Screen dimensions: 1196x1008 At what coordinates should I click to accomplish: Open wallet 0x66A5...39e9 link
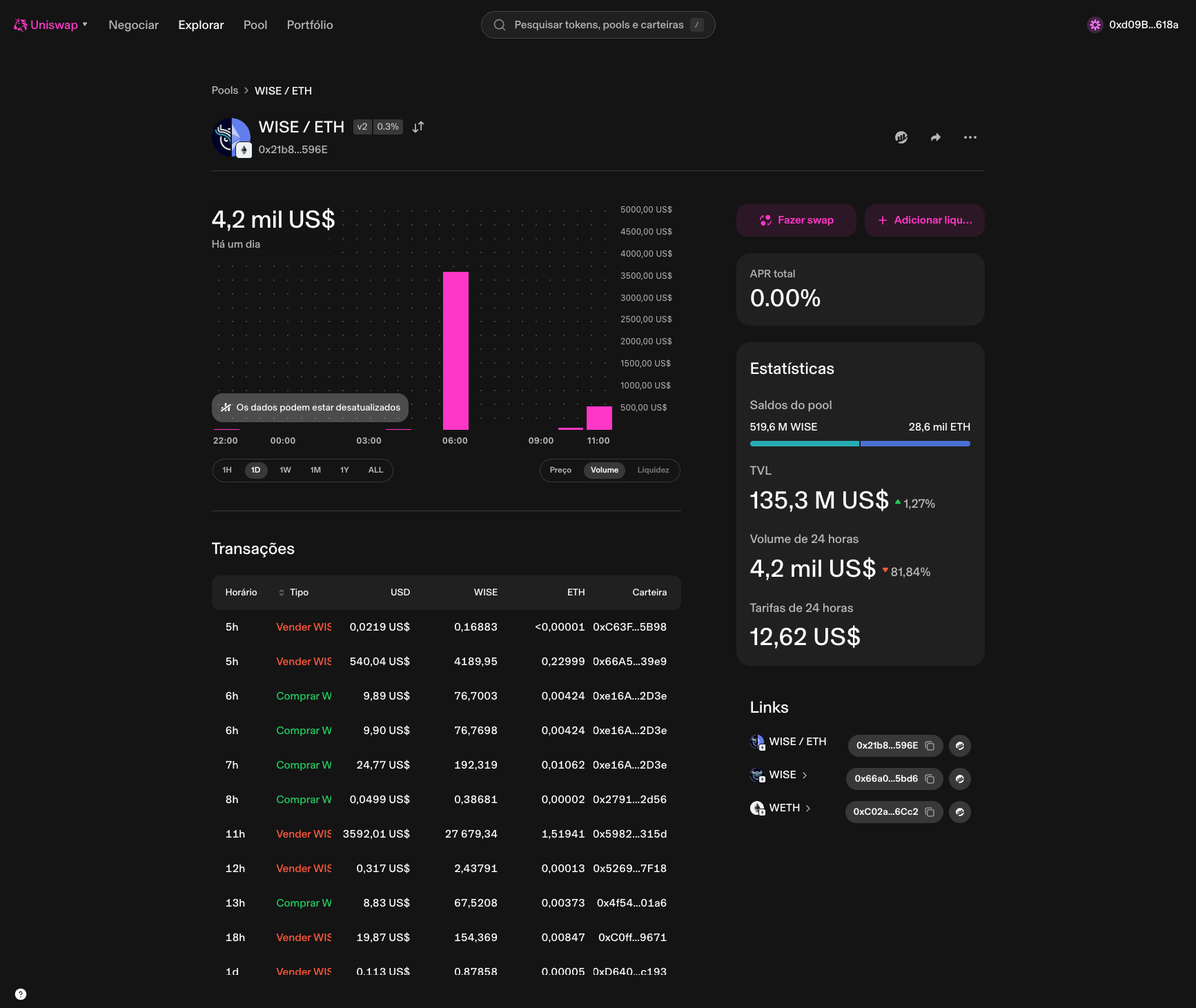(629, 661)
